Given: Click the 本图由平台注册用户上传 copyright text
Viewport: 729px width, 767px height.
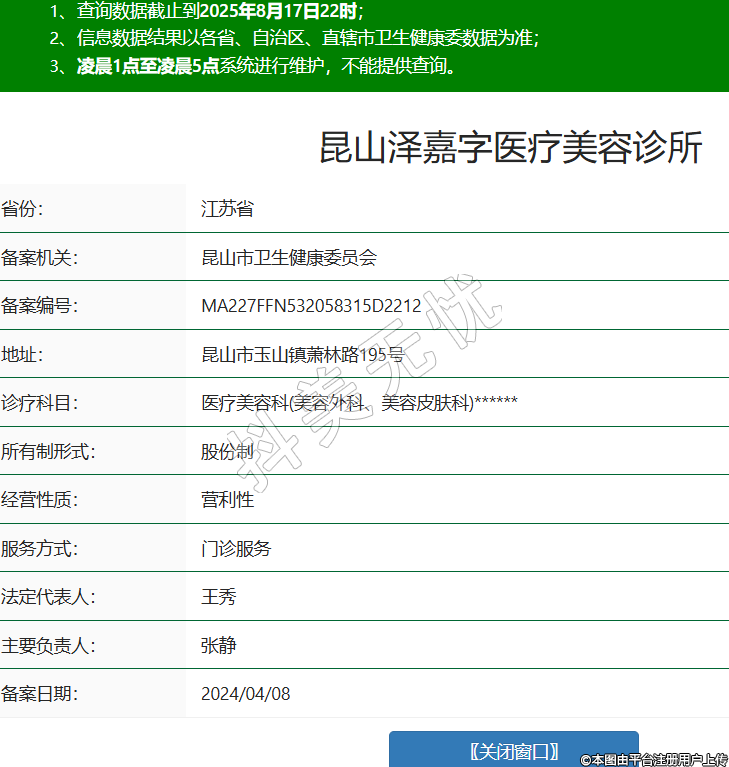Looking at the screenshot, I should point(653,759).
